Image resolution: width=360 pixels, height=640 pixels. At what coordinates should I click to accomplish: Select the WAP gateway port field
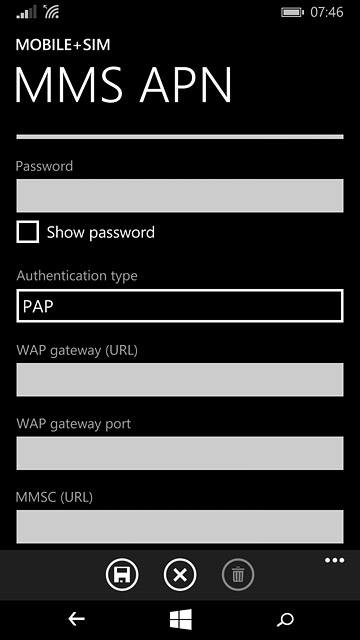pyautogui.click(x=180, y=453)
